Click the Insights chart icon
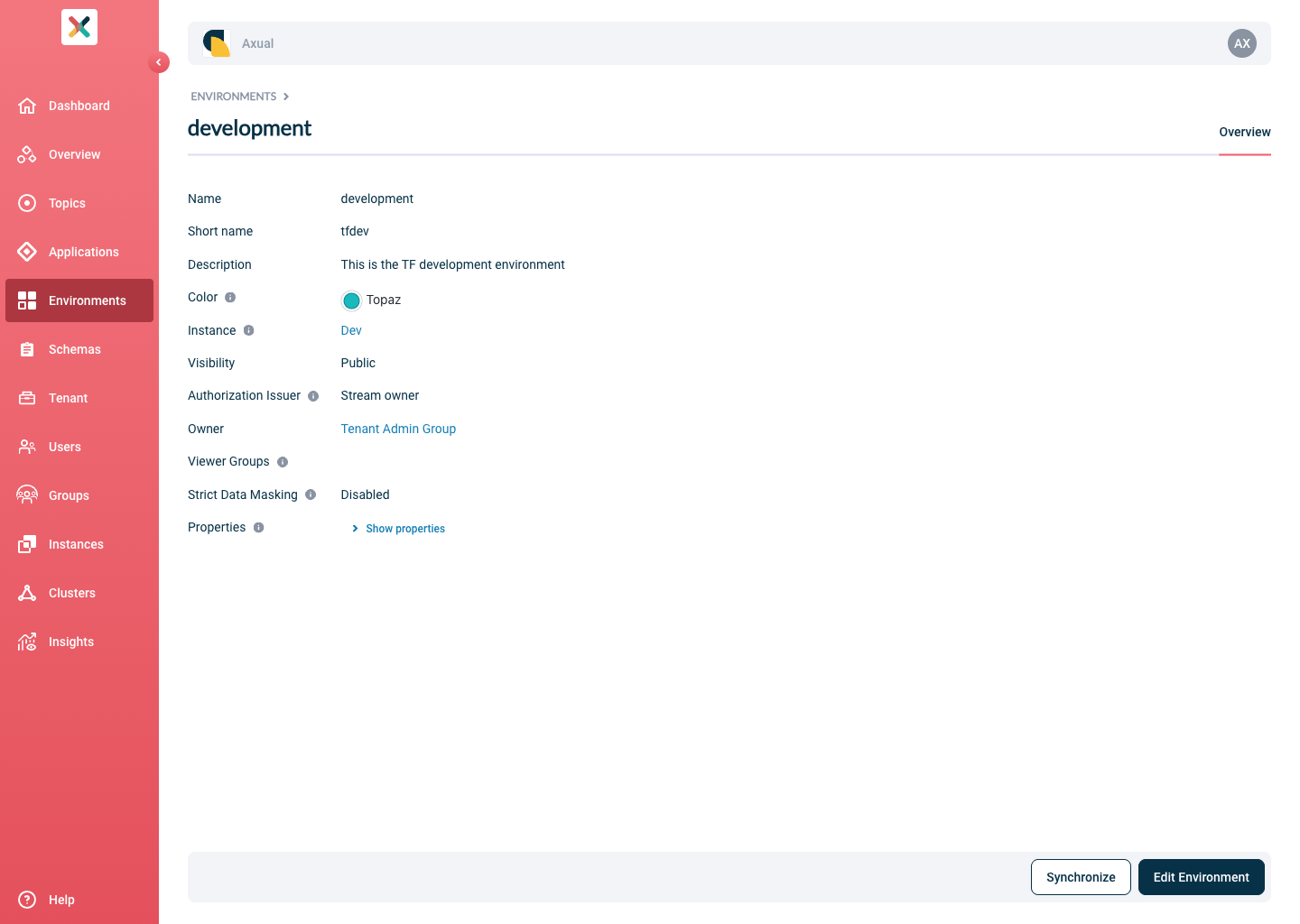 click(27, 642)
